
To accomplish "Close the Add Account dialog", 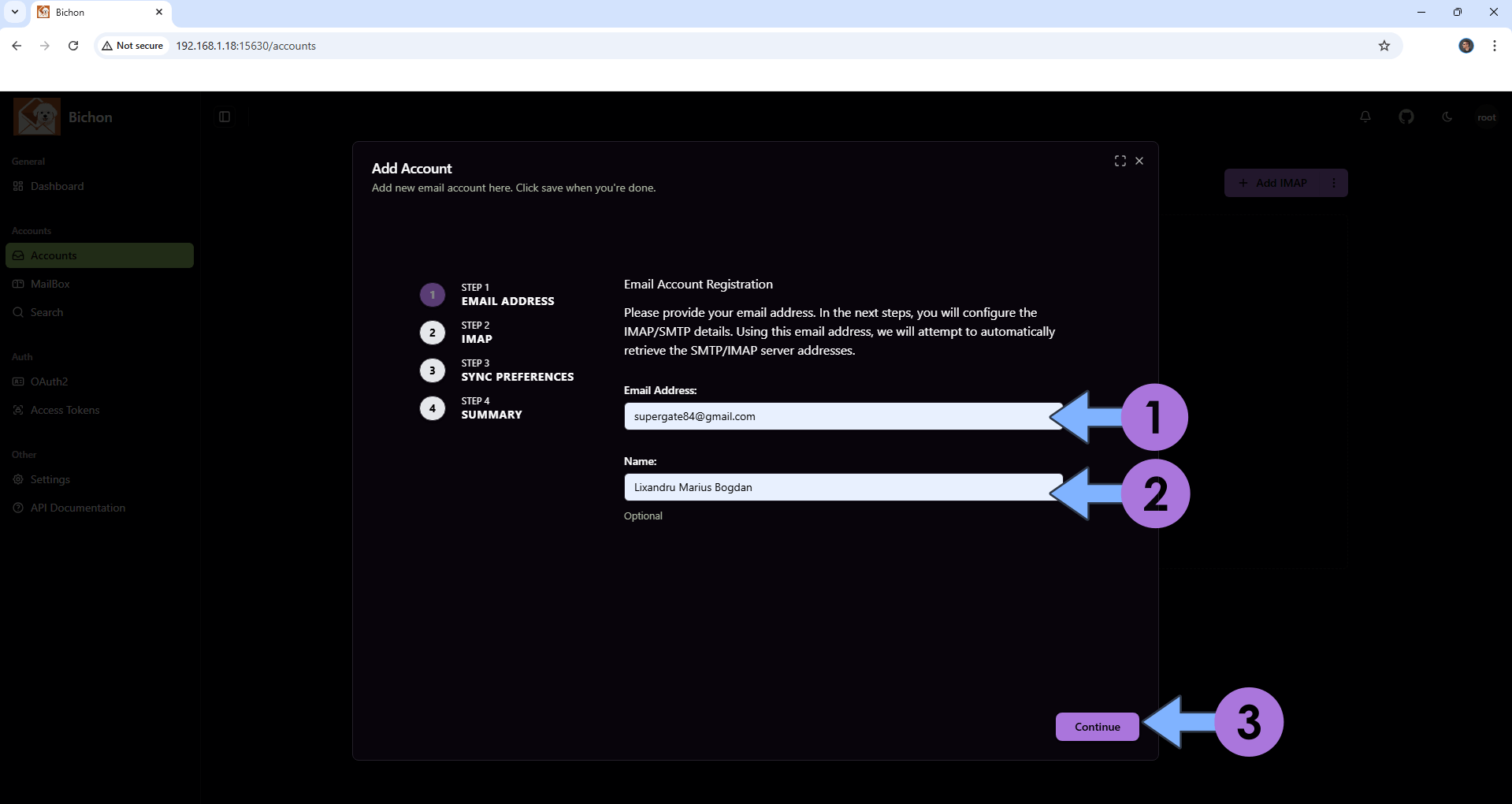I will [1139, 161].
